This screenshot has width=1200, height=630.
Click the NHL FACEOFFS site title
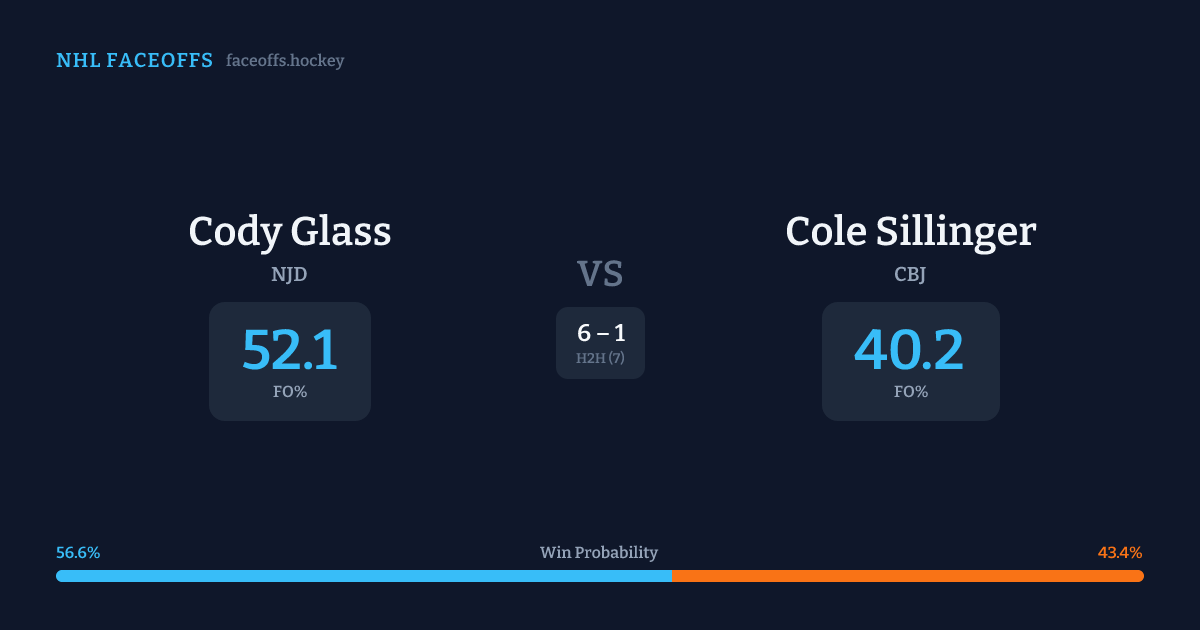[x=134, y=61]
